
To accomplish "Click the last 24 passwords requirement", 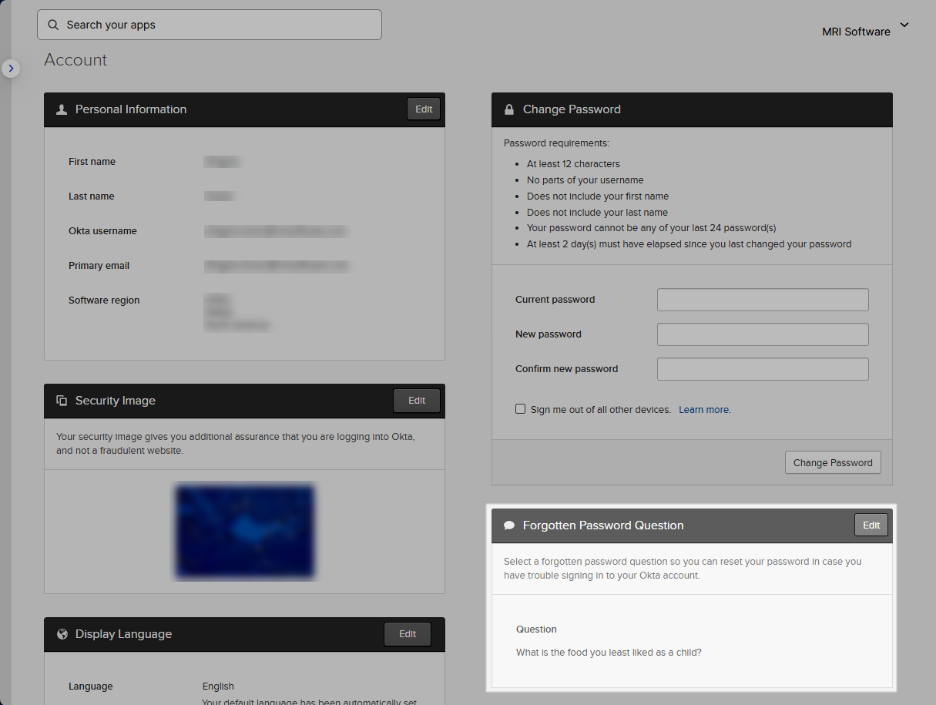I will [x=651, y=227].
